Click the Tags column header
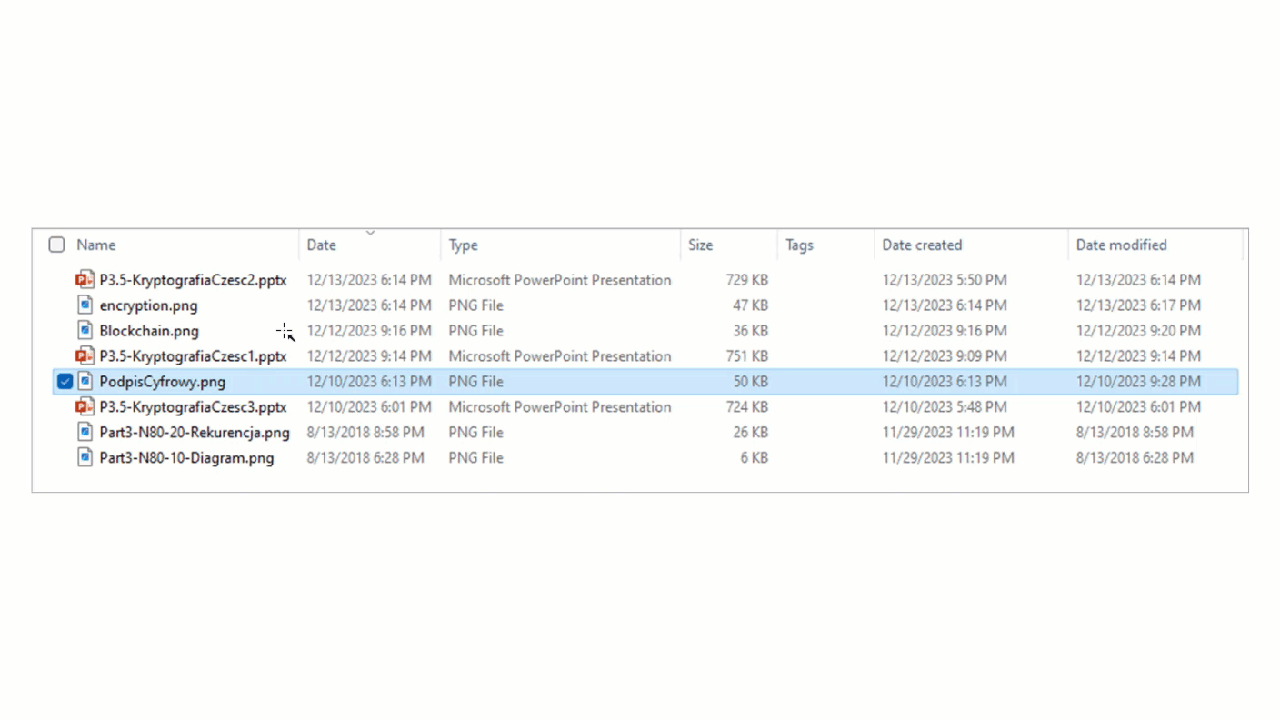The height and width of the screenshot is (720, 1280). click(799, 245)
